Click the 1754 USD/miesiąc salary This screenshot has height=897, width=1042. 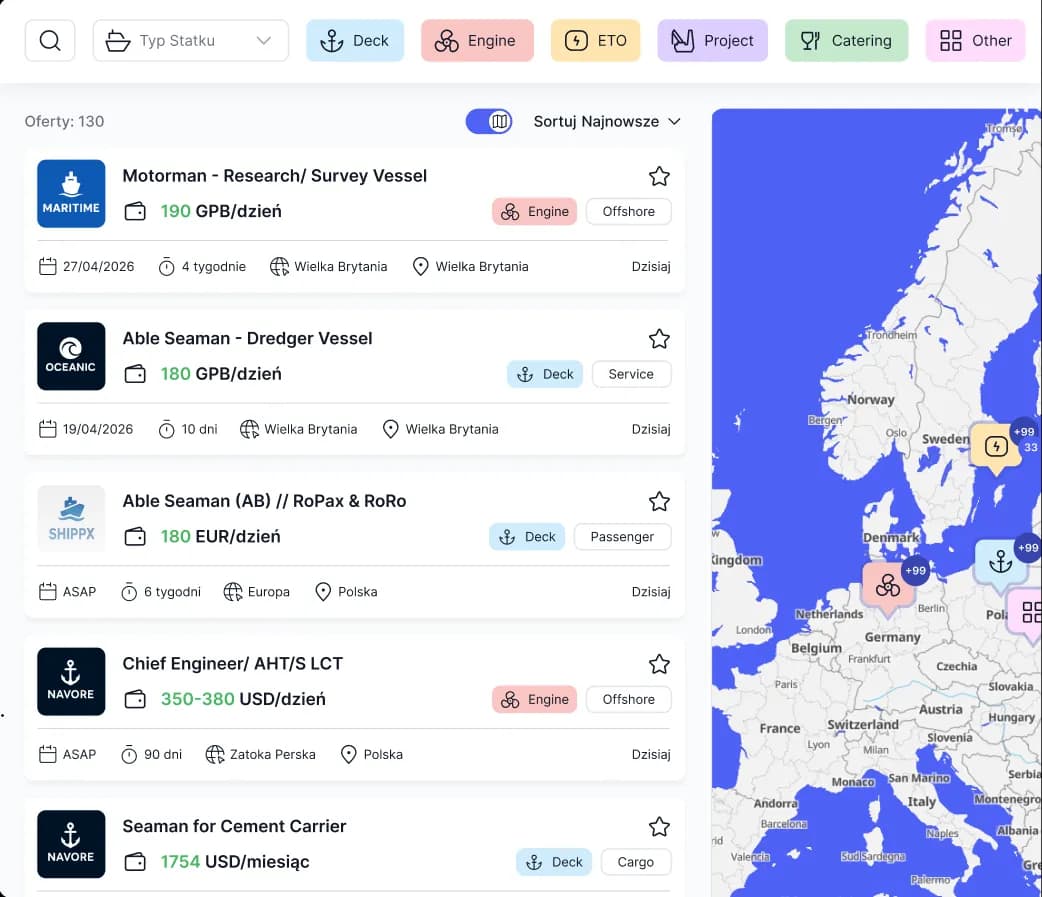235,862
